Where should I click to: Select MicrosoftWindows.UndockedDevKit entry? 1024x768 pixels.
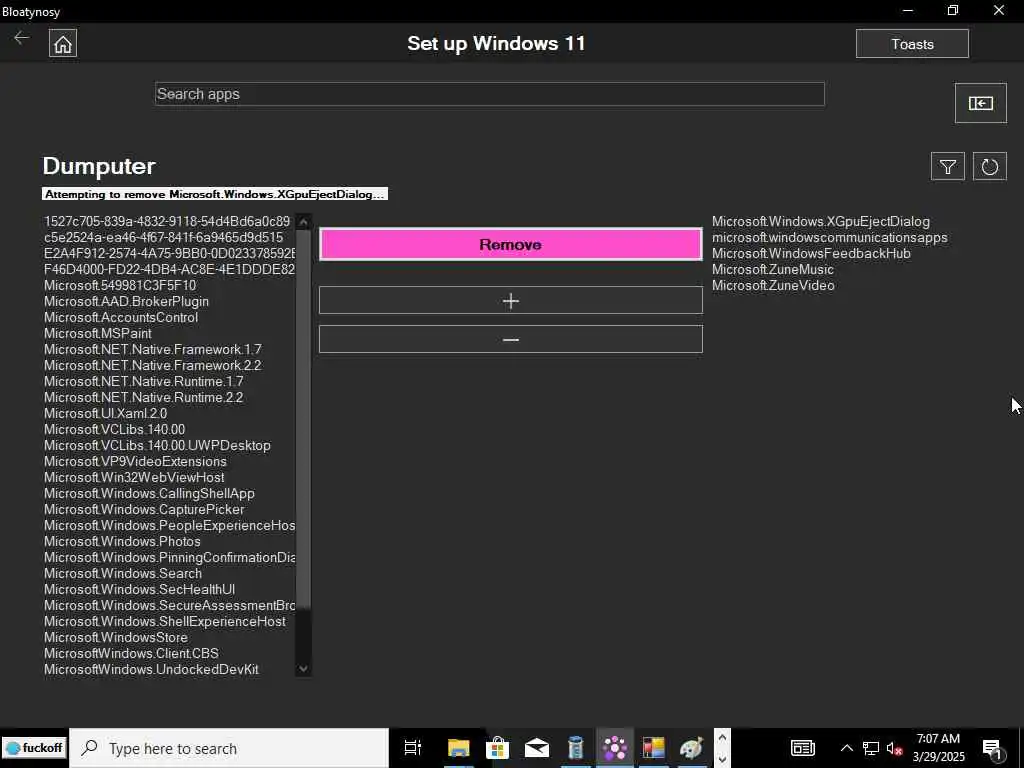pos(152,669)
